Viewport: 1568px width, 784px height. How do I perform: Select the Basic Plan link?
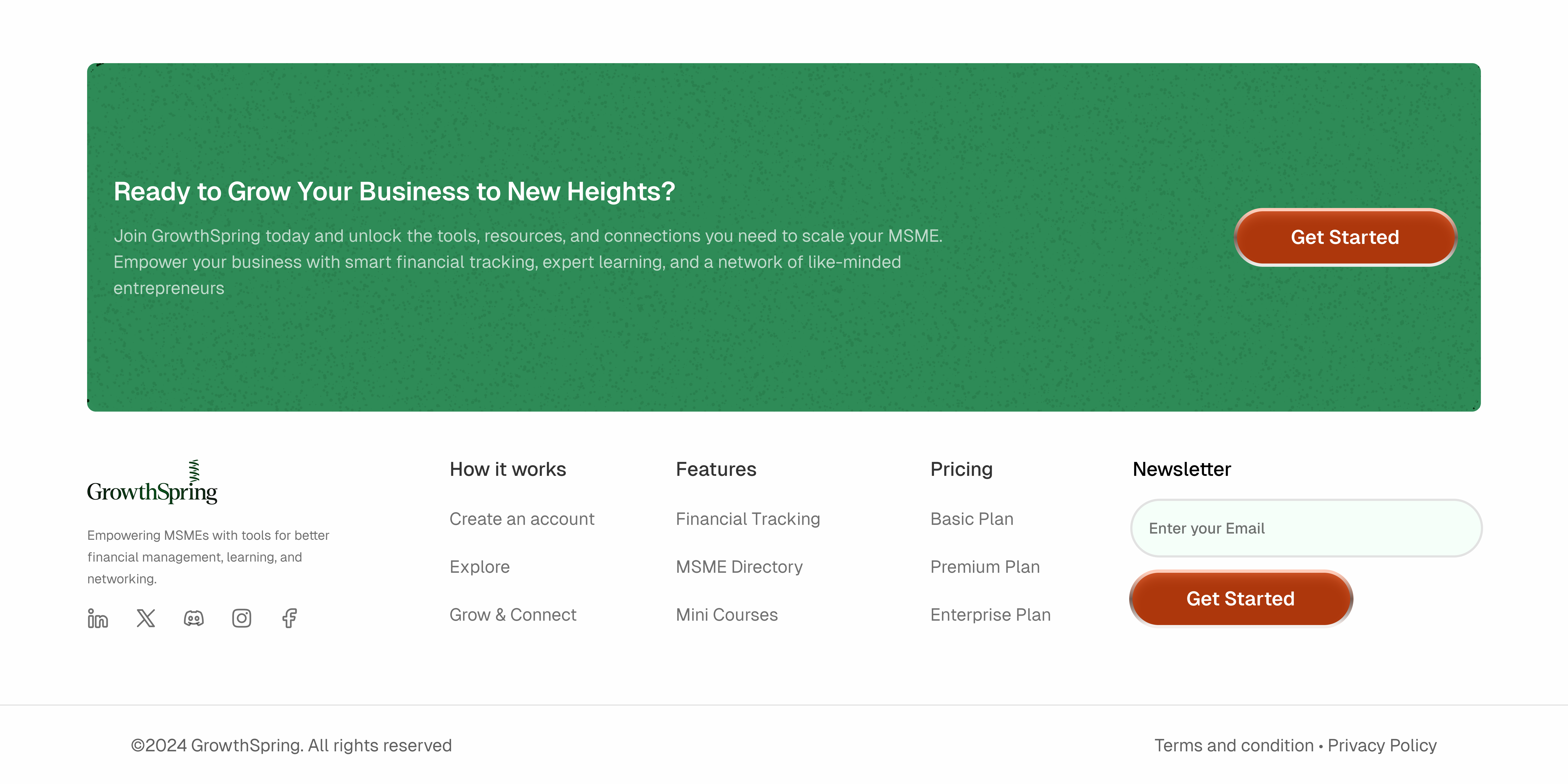click(972, 519)
